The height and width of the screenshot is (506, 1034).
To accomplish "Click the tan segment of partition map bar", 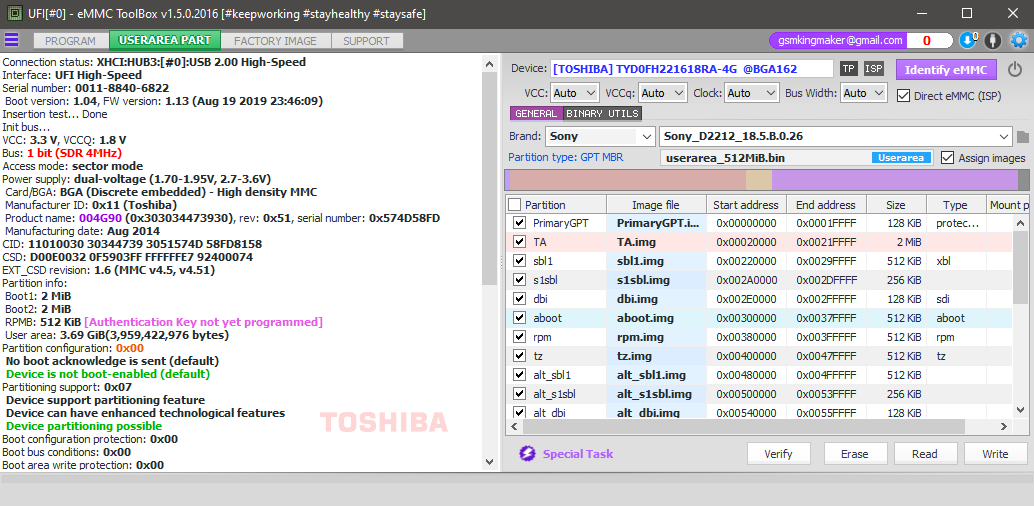I will point(759,180).
